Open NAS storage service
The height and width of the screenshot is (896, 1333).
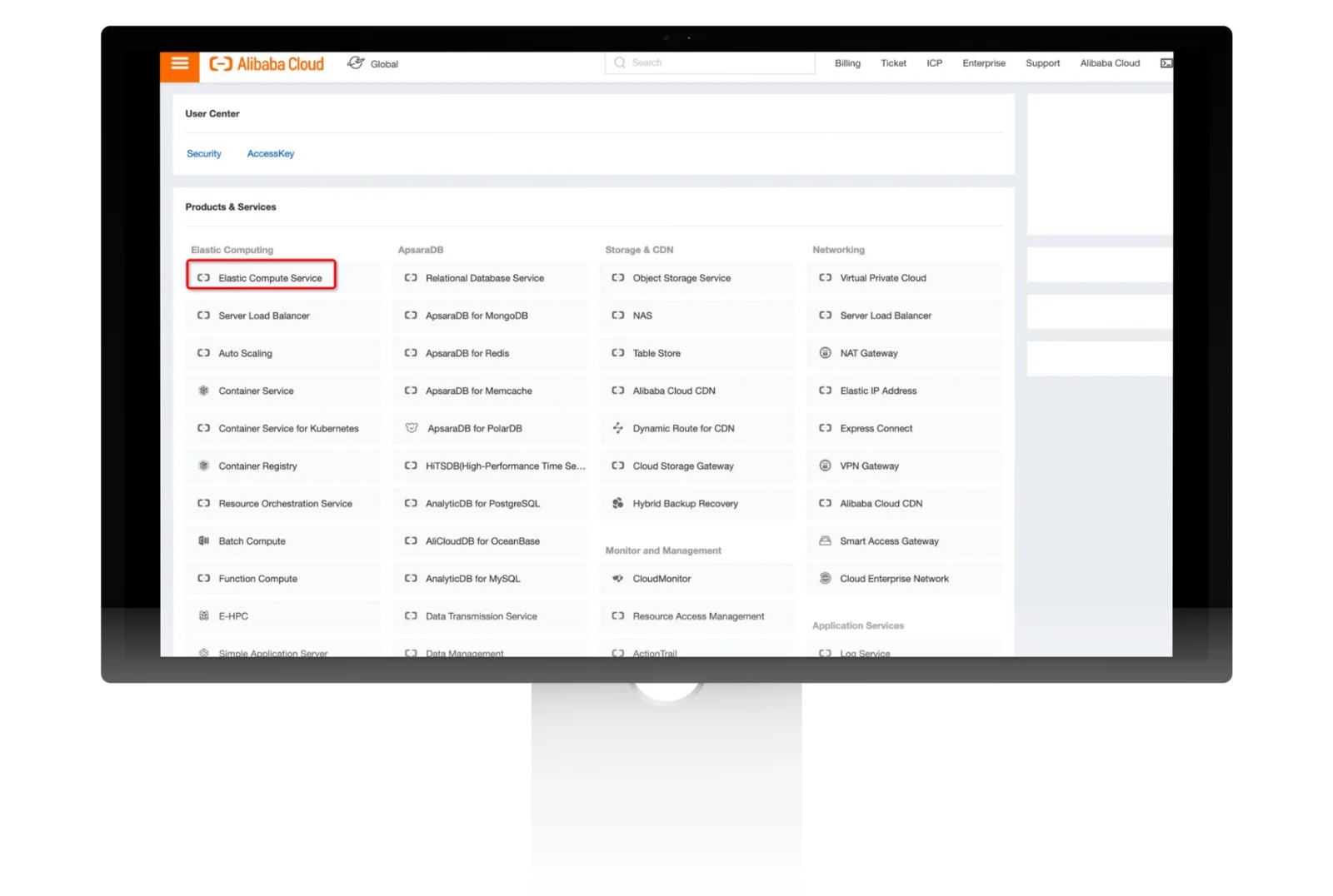coord(697,316)
